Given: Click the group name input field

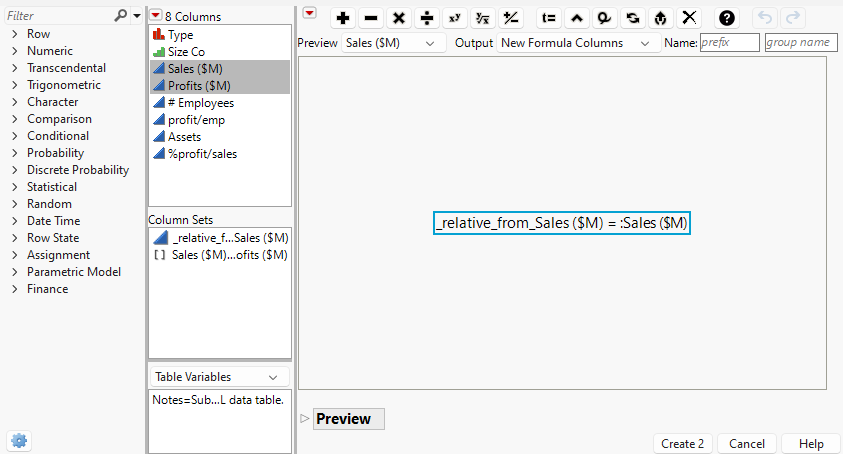Looking at the screenshot, I should 801,42.
